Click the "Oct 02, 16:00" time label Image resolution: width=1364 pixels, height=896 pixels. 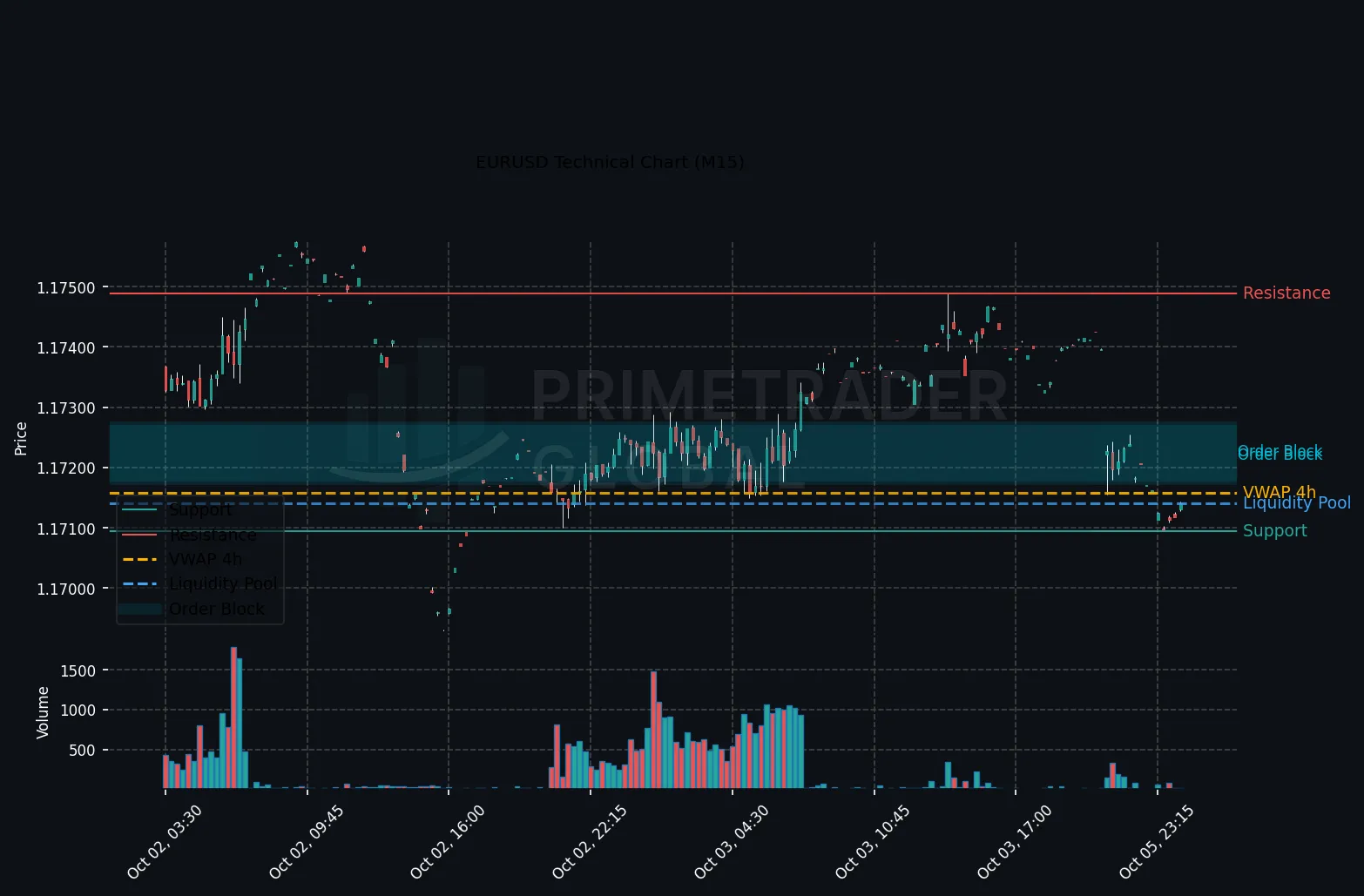click(448, 842)
